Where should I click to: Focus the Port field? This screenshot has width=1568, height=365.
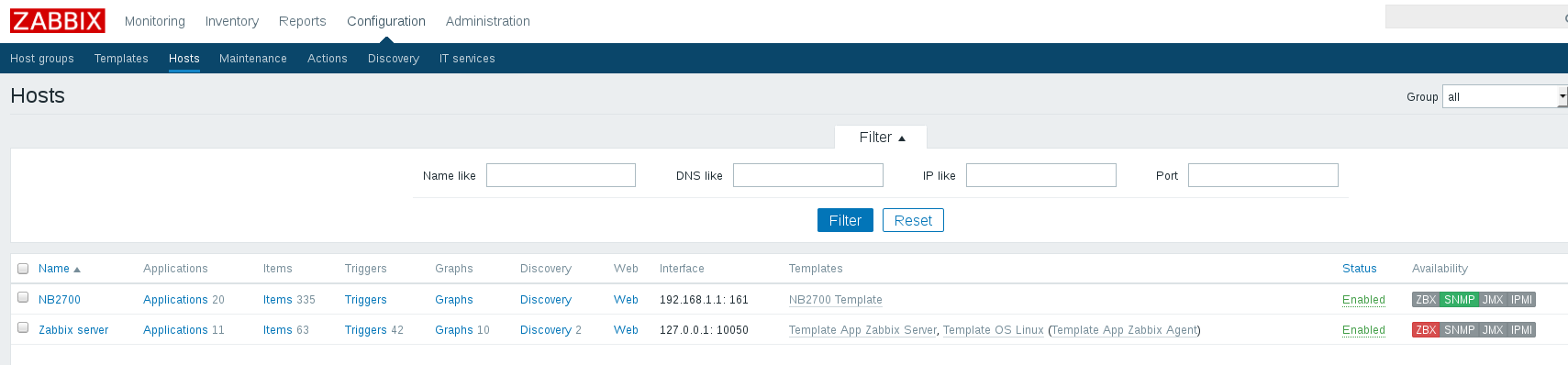[x=1263, y=175]
